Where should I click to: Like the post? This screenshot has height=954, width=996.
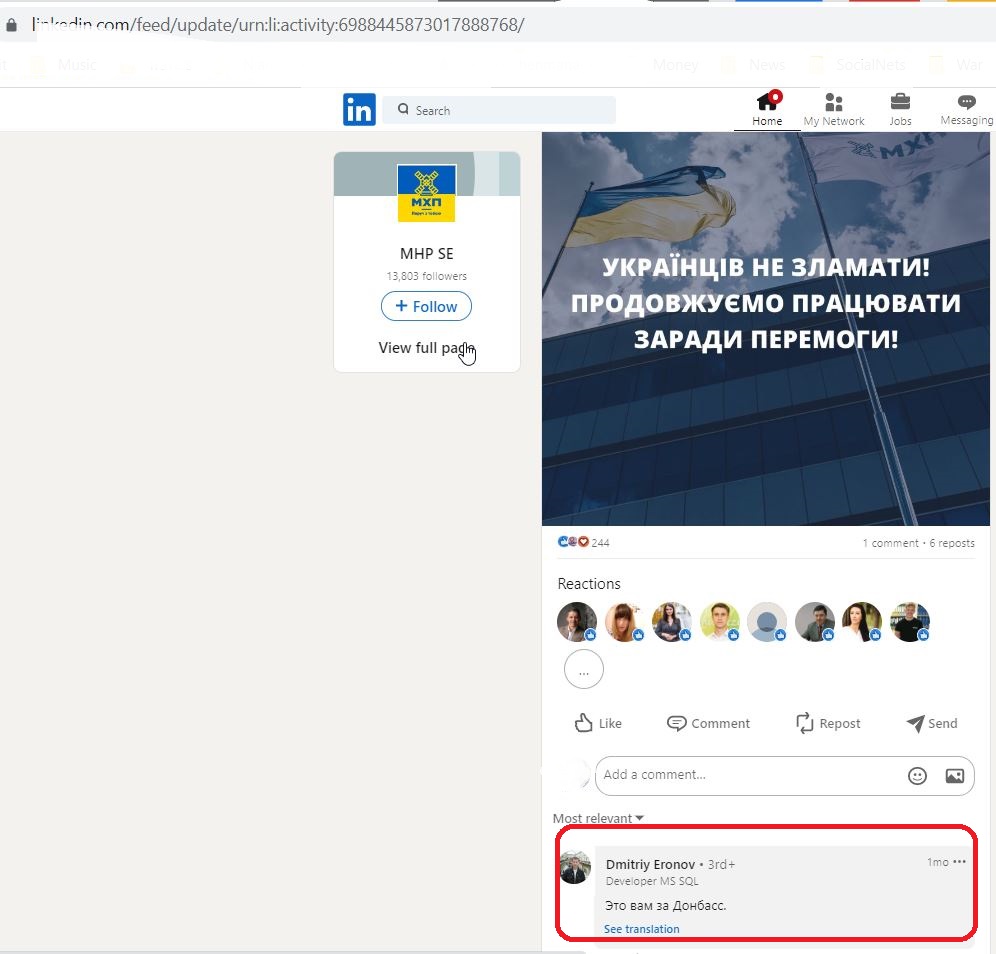pyautogui.click(x=598, y=723)
